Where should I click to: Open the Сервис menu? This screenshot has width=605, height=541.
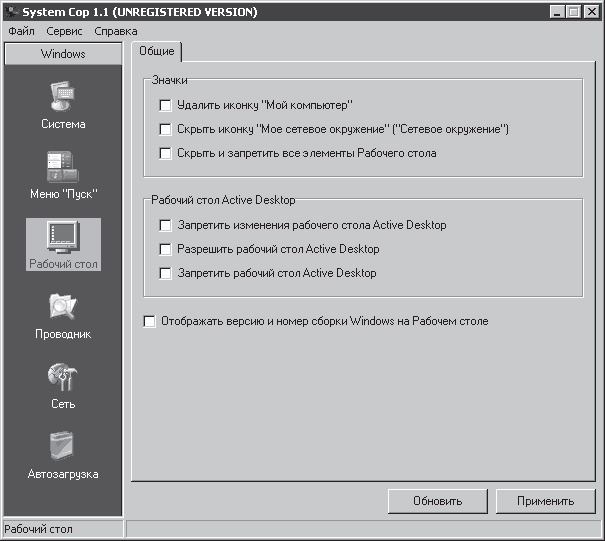click(x=65, y=32)
